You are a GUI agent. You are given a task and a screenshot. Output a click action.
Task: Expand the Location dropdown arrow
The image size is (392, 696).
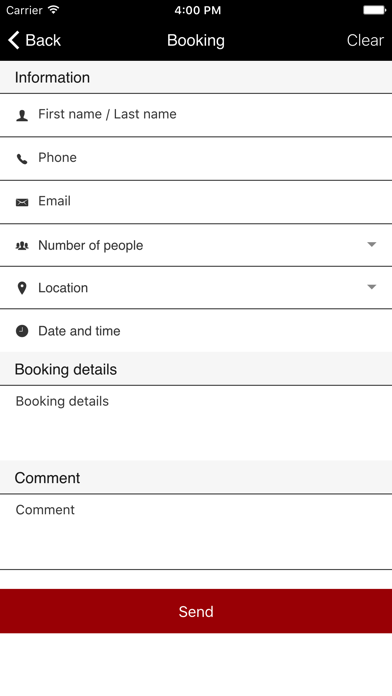coord(372,287)
